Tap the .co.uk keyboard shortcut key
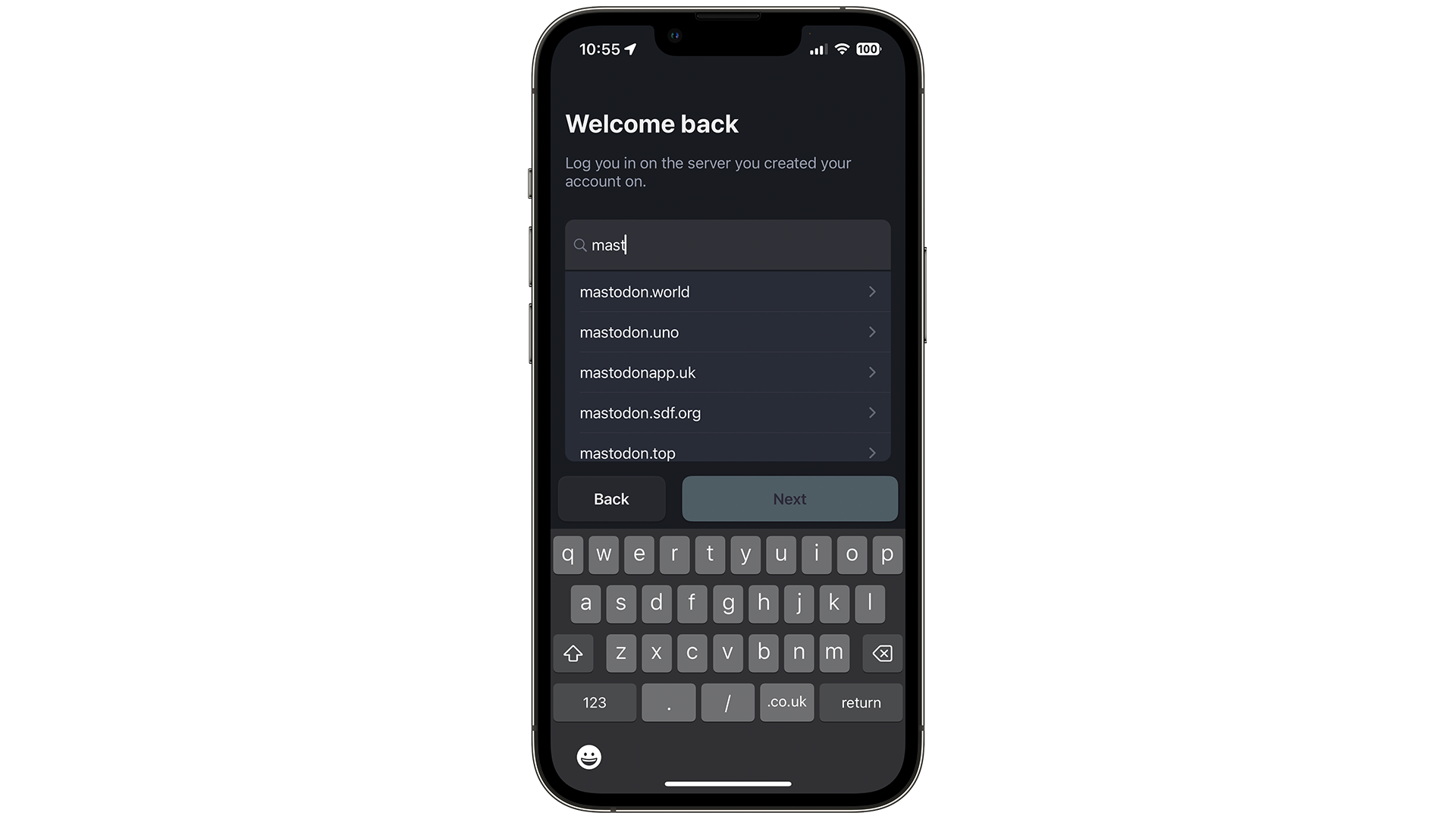 (x=786, y=702)
